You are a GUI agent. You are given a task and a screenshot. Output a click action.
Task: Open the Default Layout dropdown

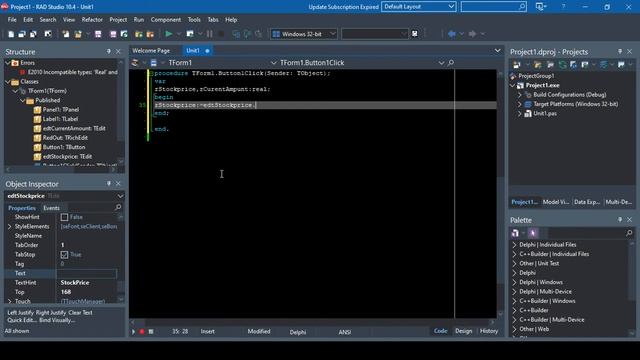point(451,7)
